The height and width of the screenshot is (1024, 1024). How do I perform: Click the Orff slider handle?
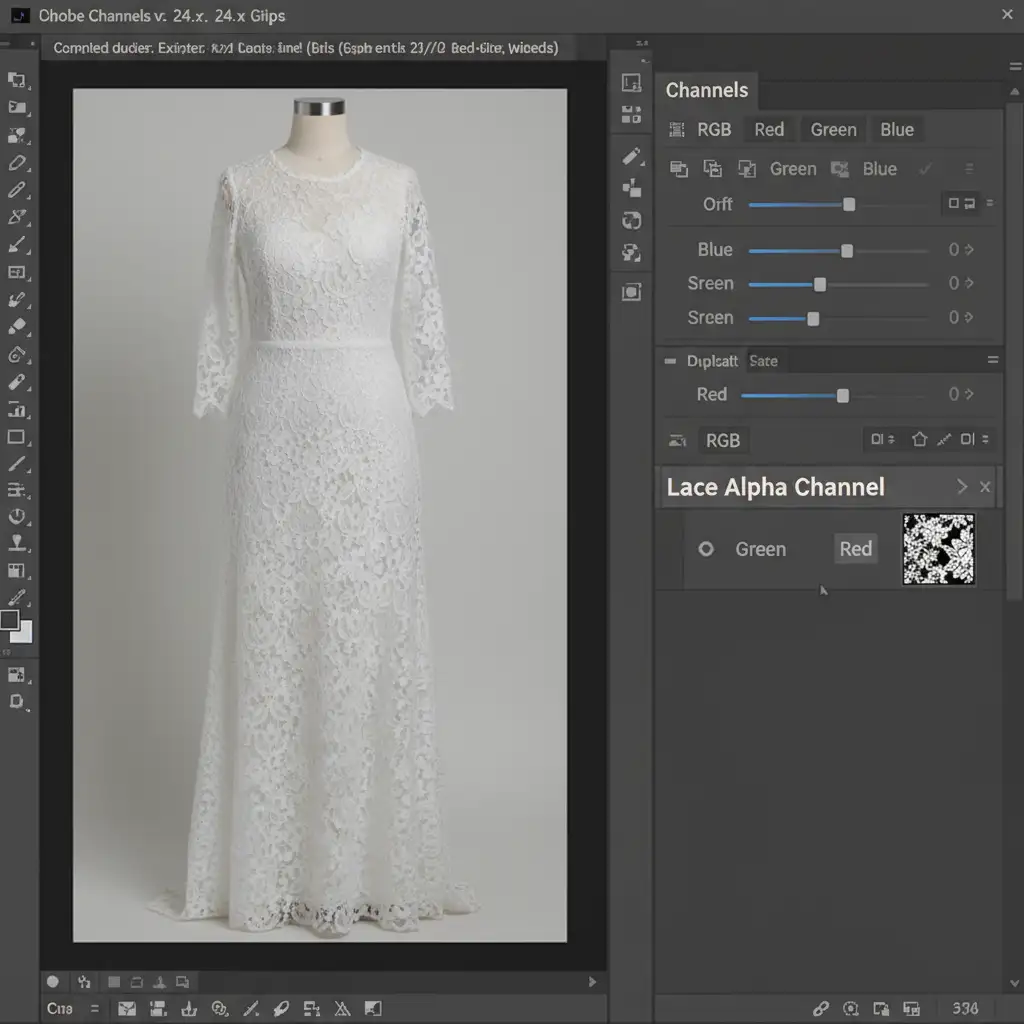coord(849,204)
